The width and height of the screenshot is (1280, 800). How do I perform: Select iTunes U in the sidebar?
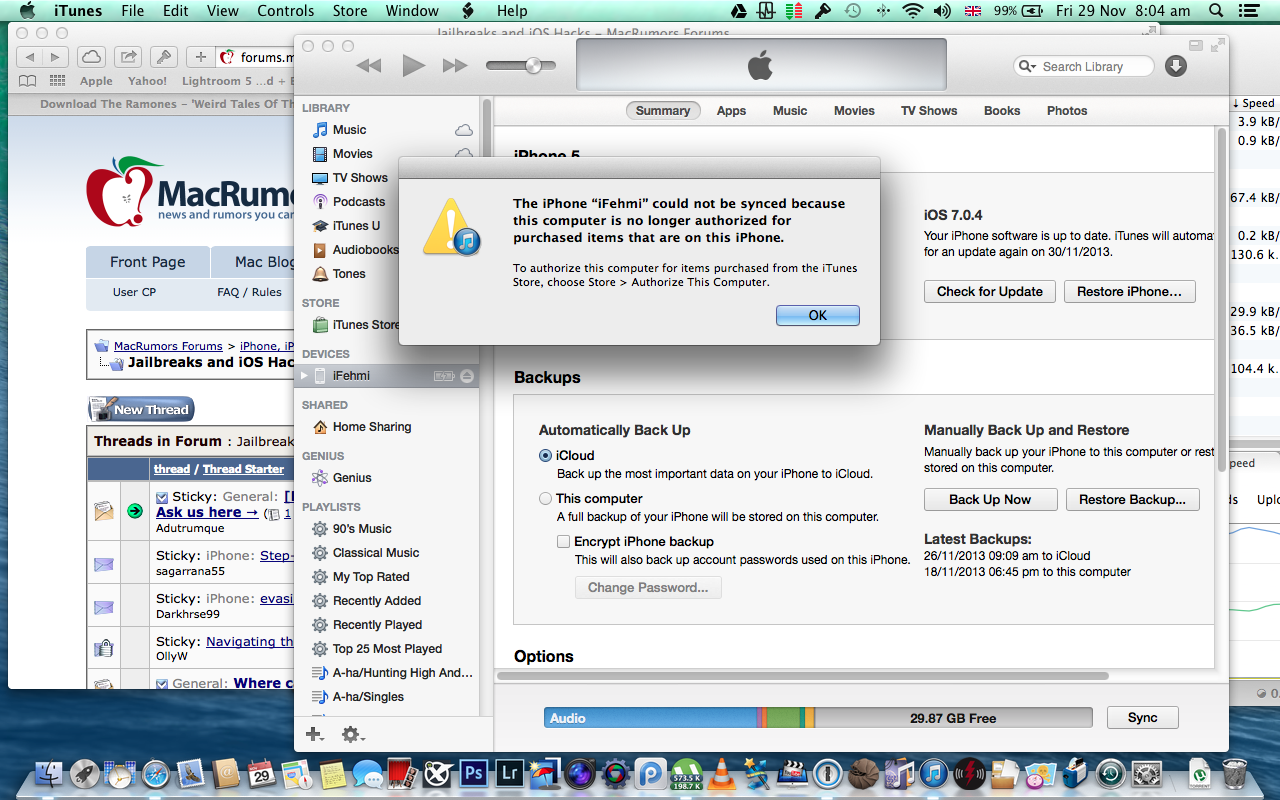click(x=356, y=226)
